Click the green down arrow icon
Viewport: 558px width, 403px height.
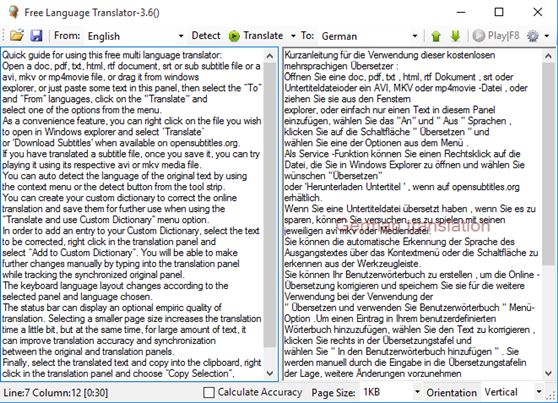(x=456, y=36)
